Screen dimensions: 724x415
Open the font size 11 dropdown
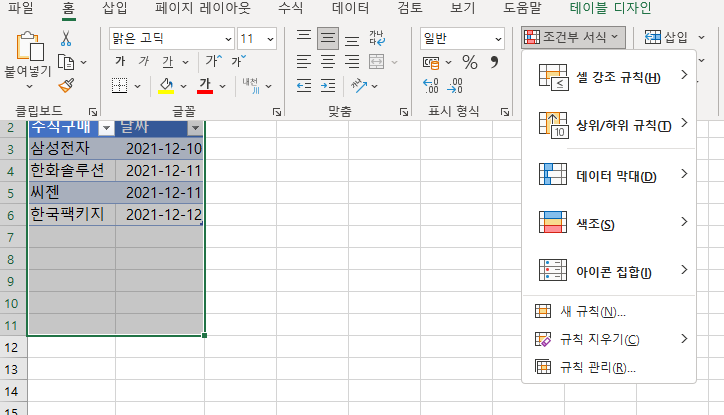pos(271,39)
